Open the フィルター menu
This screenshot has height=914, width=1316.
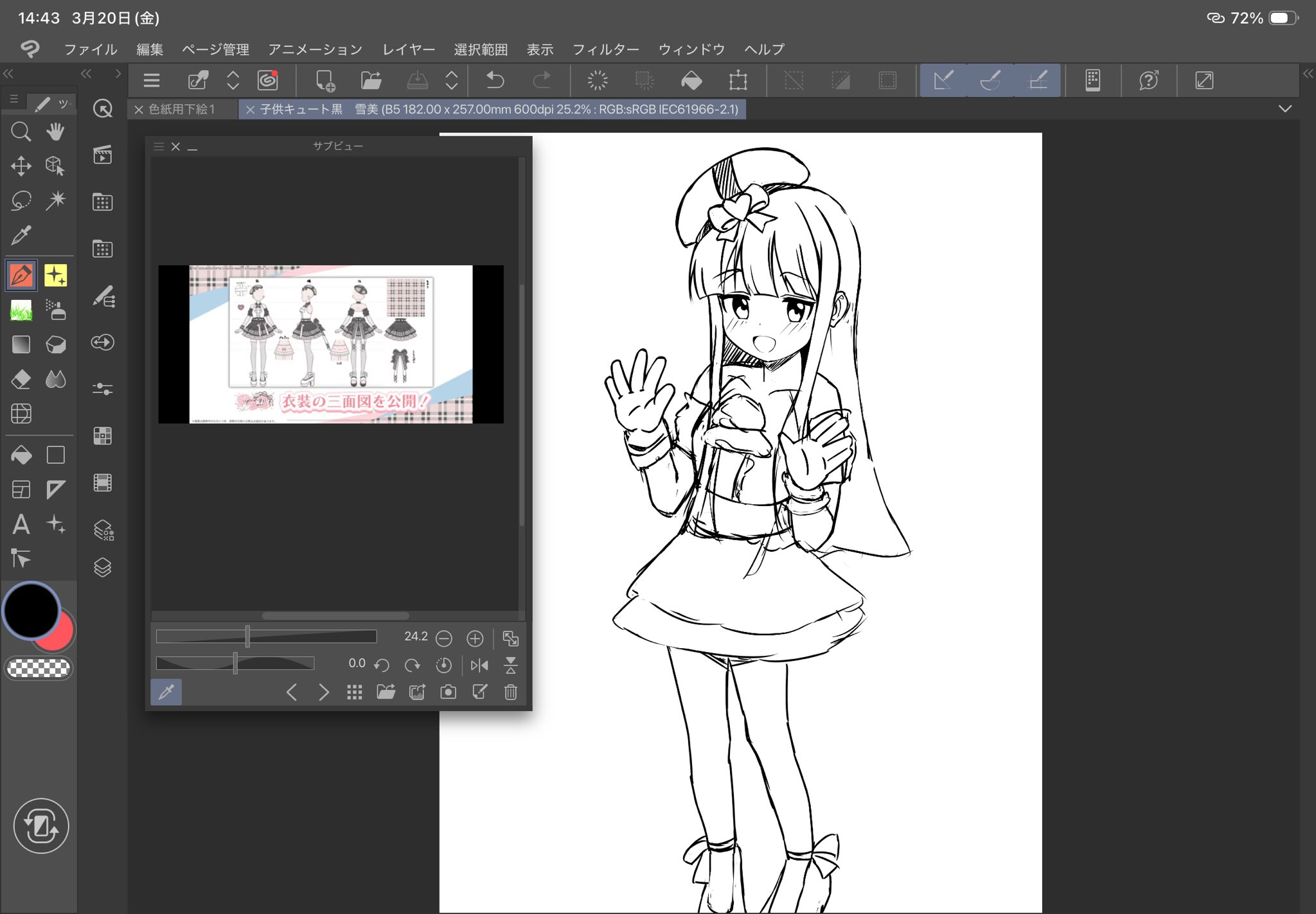(605, 49)
